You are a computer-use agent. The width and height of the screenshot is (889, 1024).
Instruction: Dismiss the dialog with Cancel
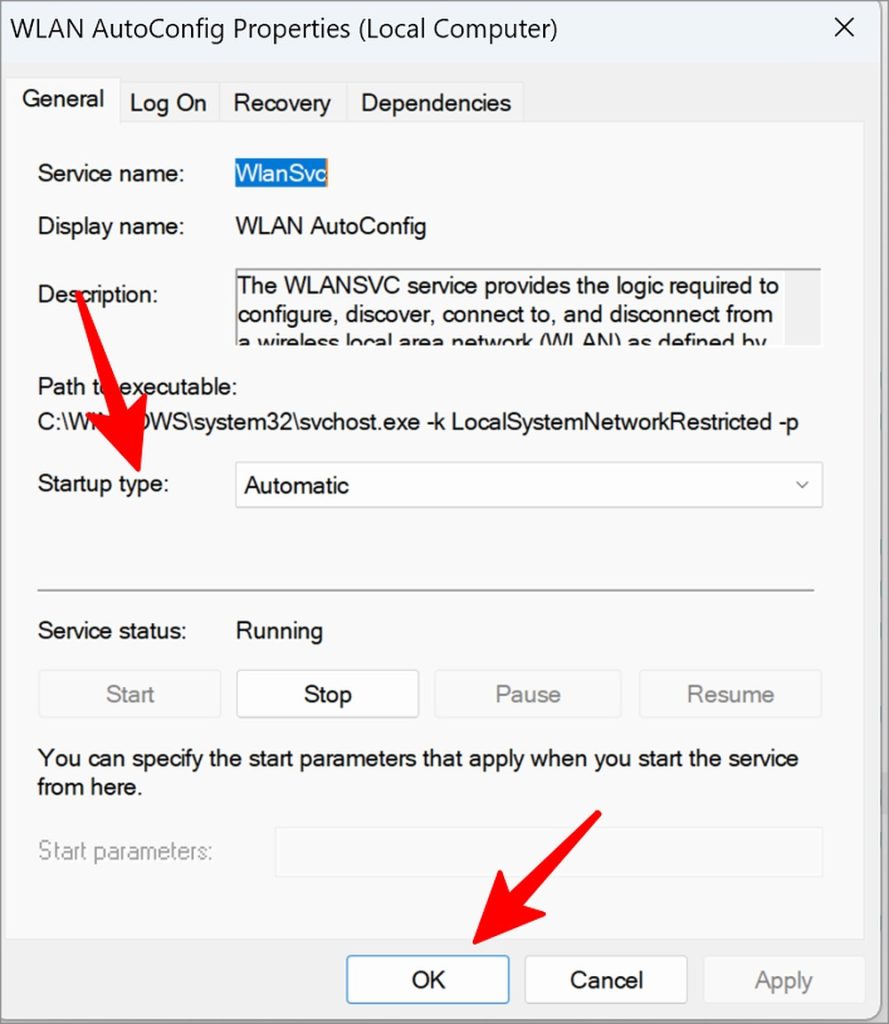606,980
